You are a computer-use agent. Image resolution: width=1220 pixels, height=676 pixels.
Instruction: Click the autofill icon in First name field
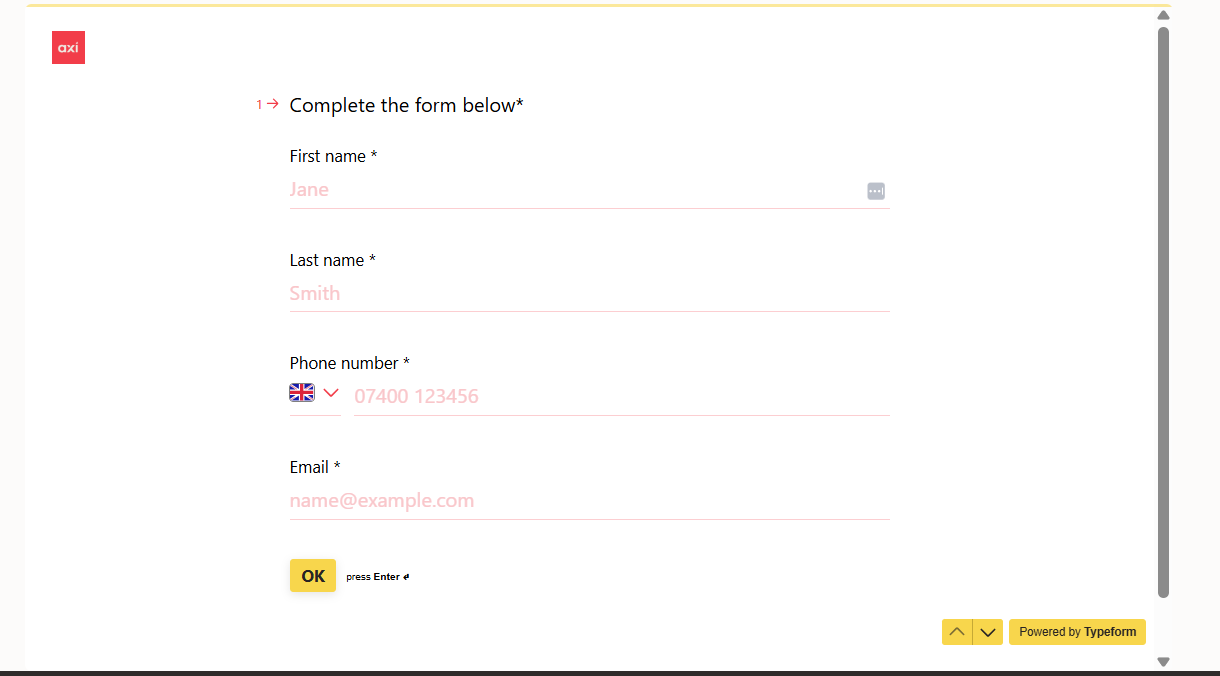pyautogui.click(x=876, y=191)
